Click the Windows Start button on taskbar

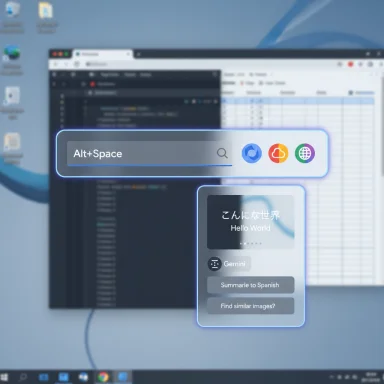tap(4, 377)
